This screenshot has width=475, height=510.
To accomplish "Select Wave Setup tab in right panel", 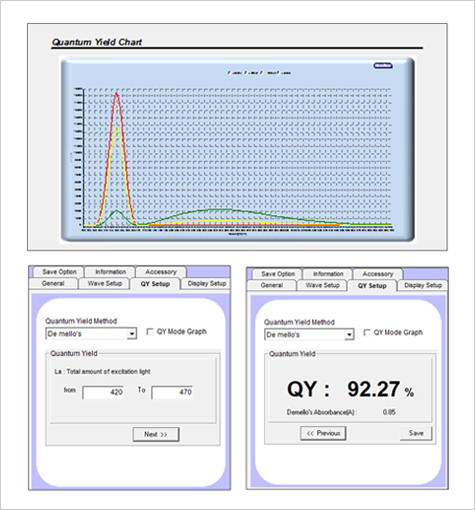I will click(x=322, y=285).
